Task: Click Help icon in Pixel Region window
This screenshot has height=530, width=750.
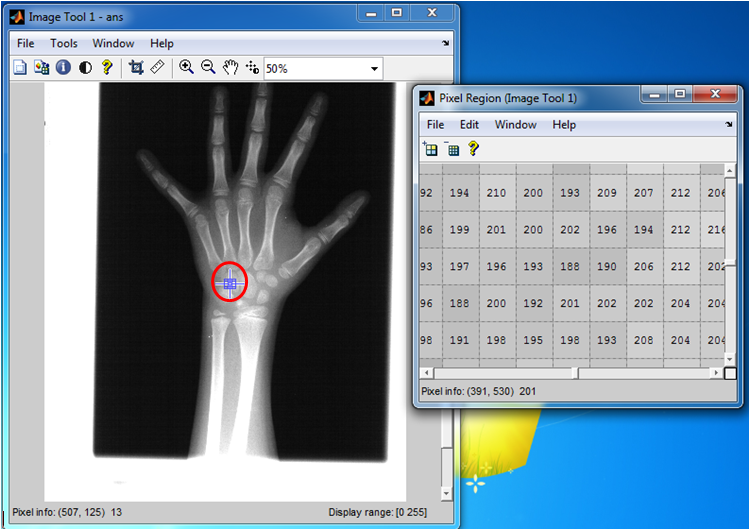Action: click(x=473, y=148)
